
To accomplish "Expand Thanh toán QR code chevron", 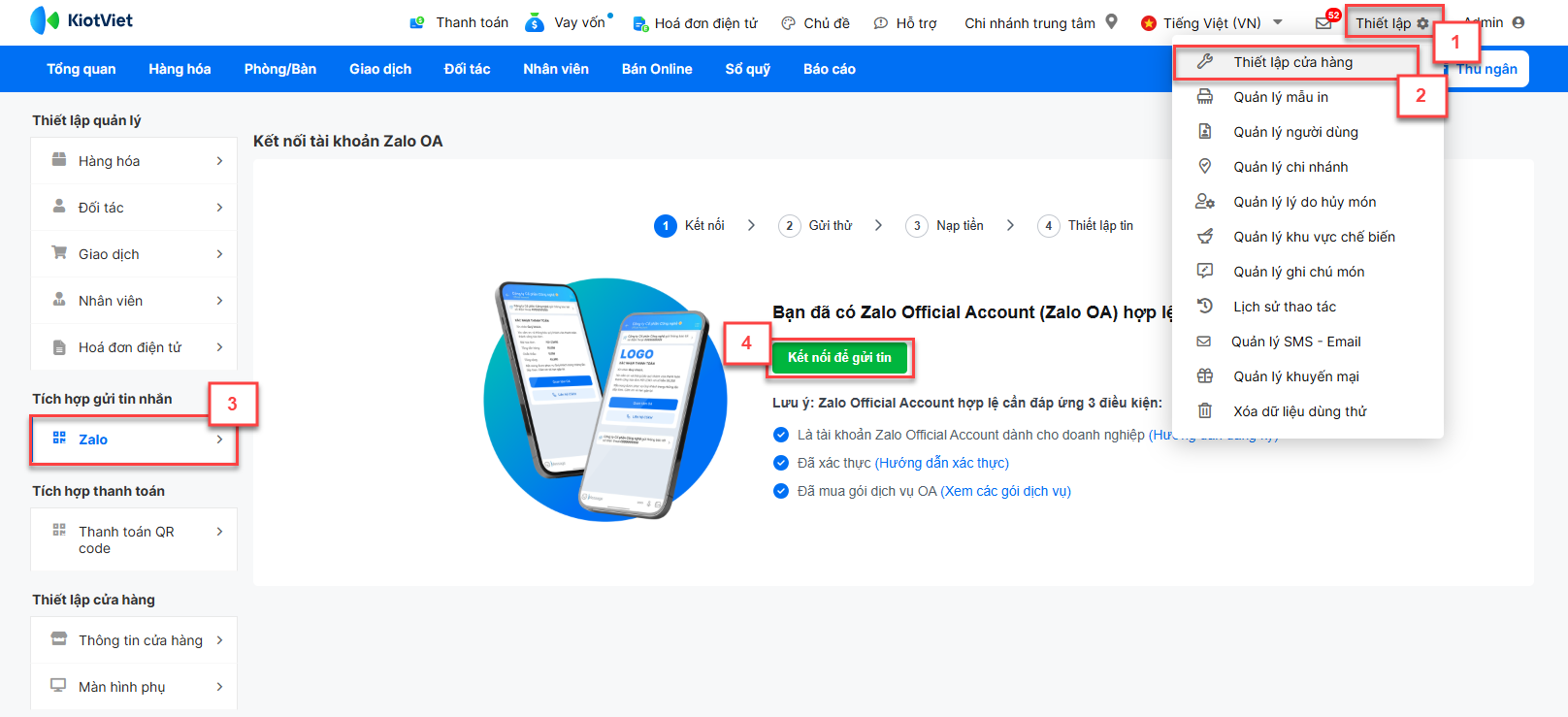I will tap(220, 532).
